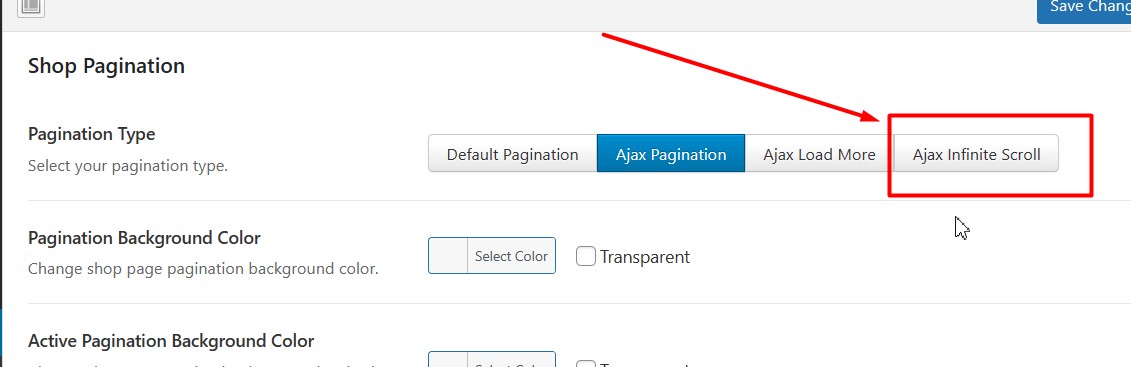The image size is (1131, 367).
Task: Select the Ajax Infinite Scroll option
Action: tap(977, 153)
